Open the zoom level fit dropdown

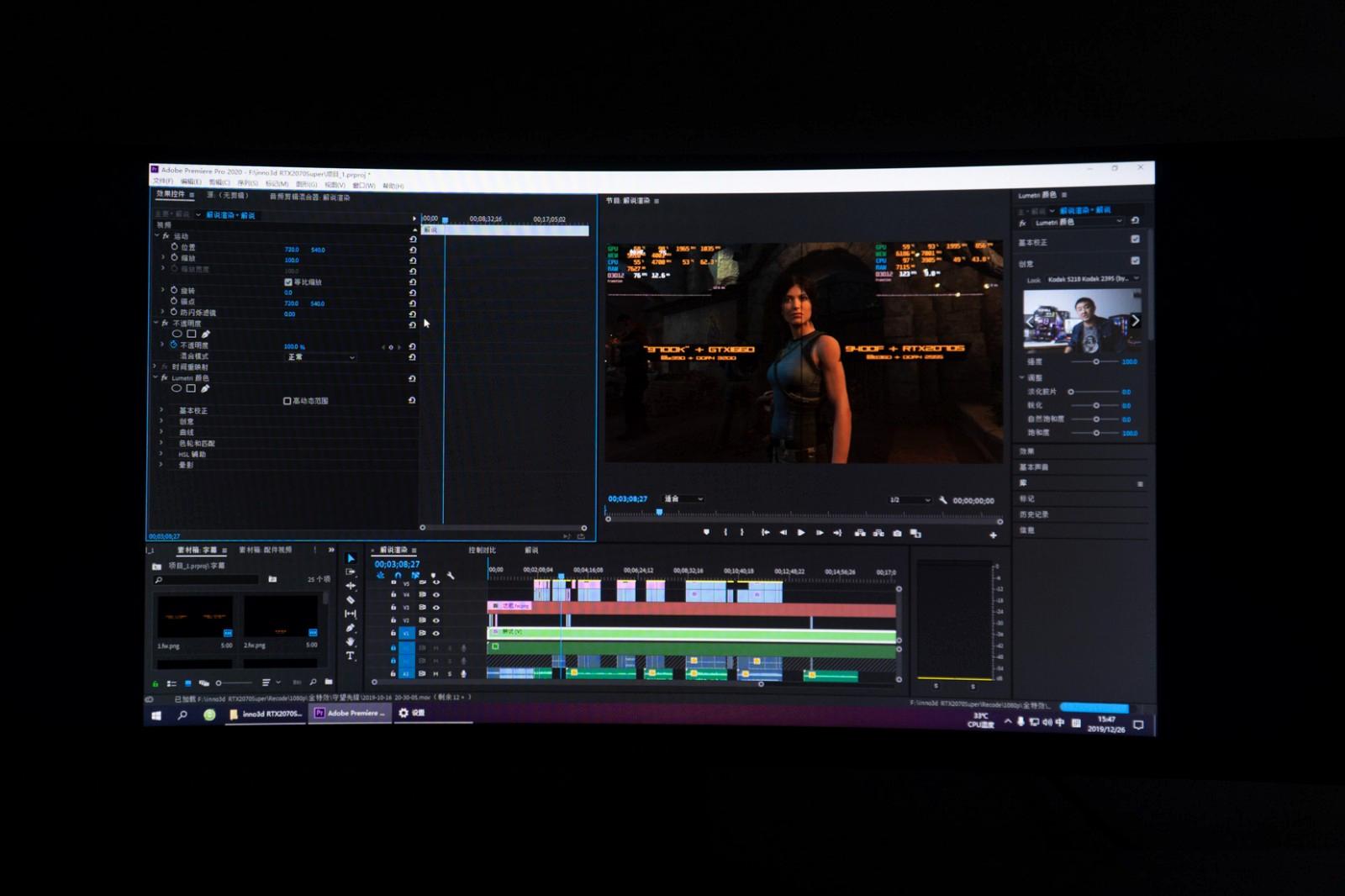[x=683, y=499]
